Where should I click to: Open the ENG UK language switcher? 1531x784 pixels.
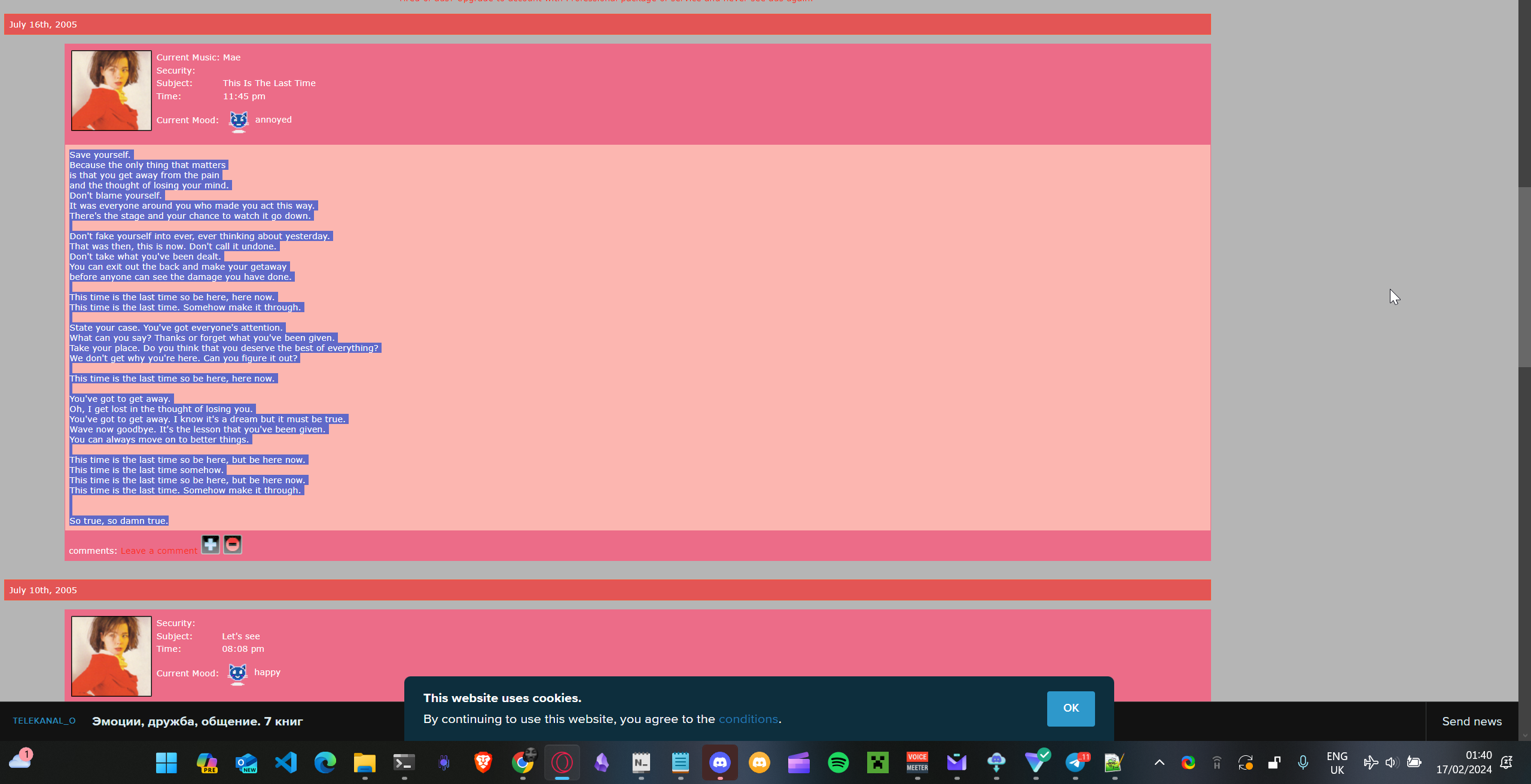[1337, 763]
